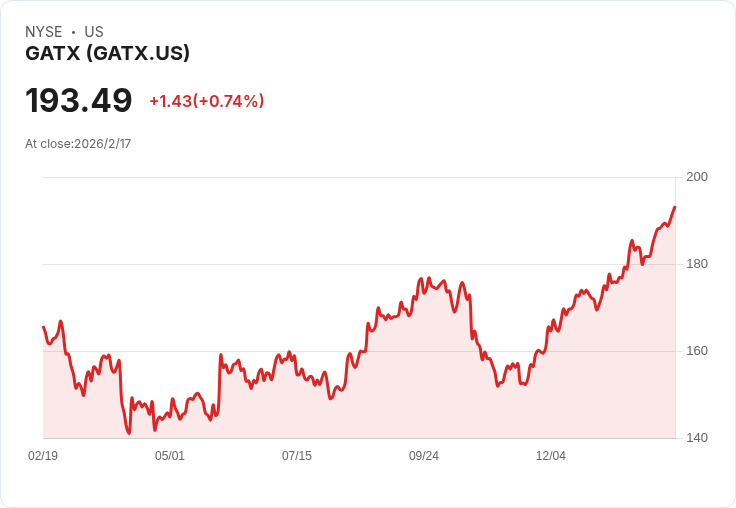Click the lowest dip of the price line
This screenshot has width=736, height=508.
tap(129, 433)
